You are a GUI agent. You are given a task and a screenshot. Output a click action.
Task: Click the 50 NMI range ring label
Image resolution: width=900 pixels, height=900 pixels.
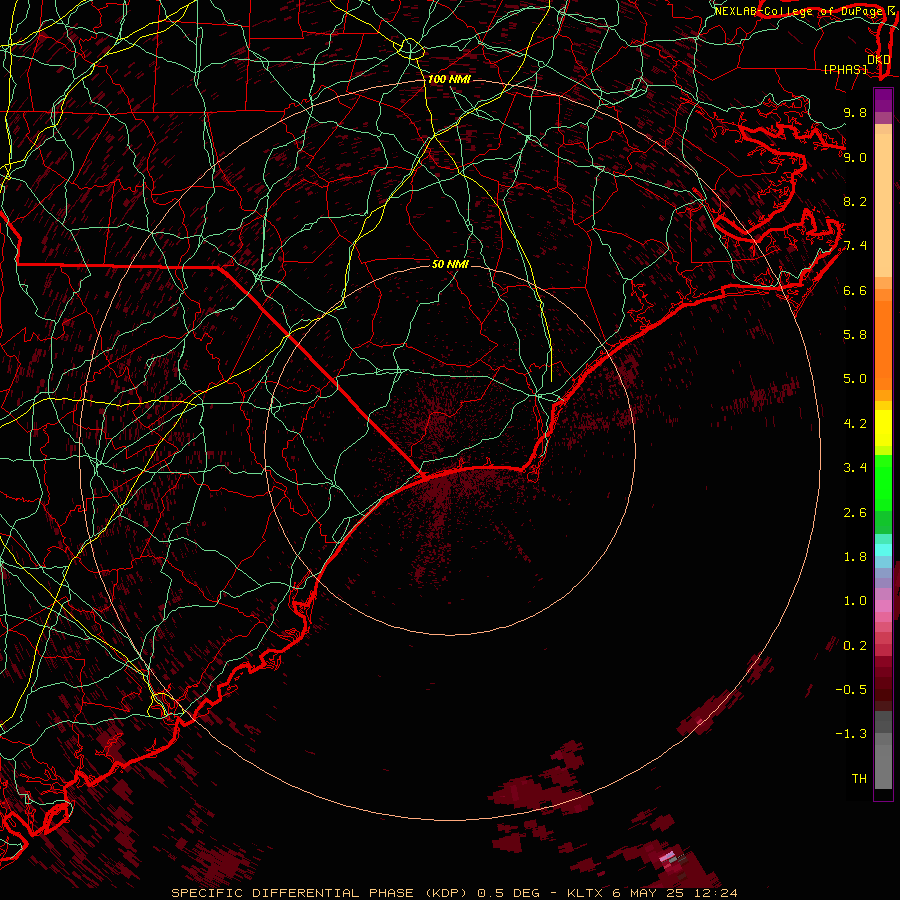451,264
